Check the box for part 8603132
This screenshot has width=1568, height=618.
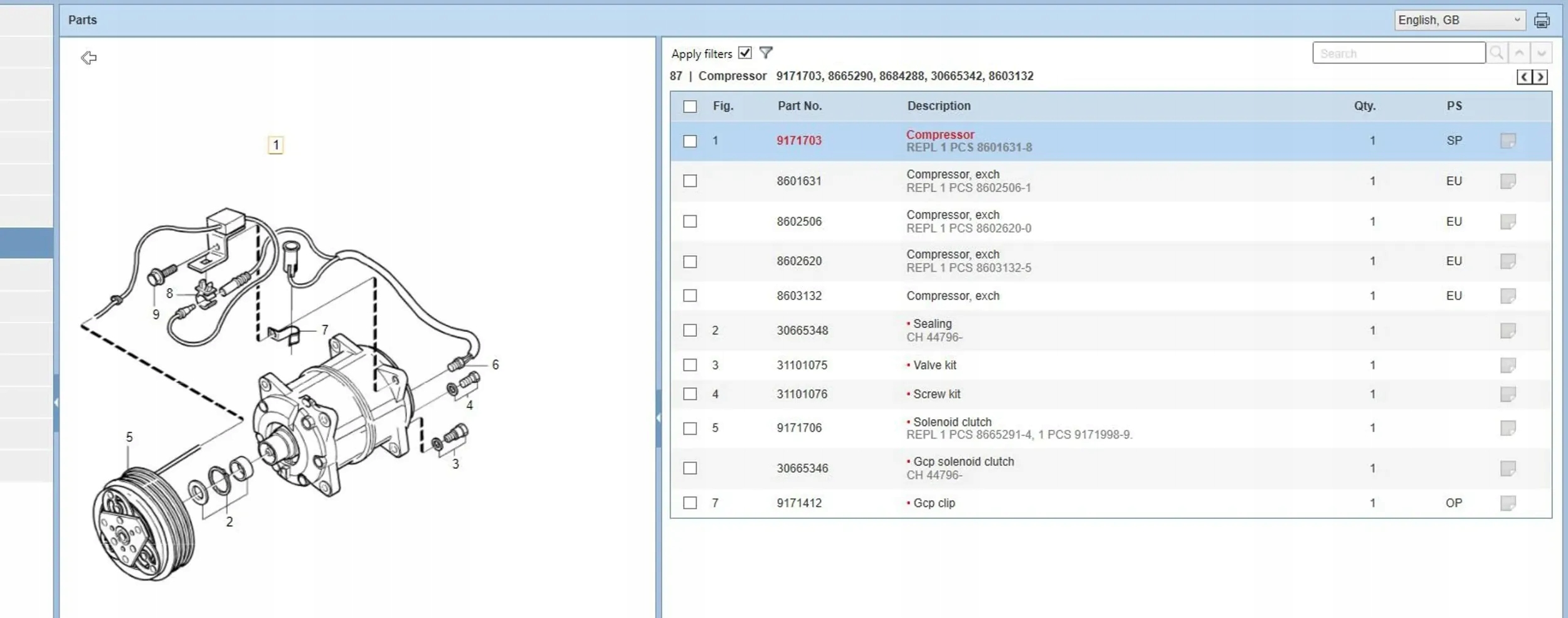point(690,296)
